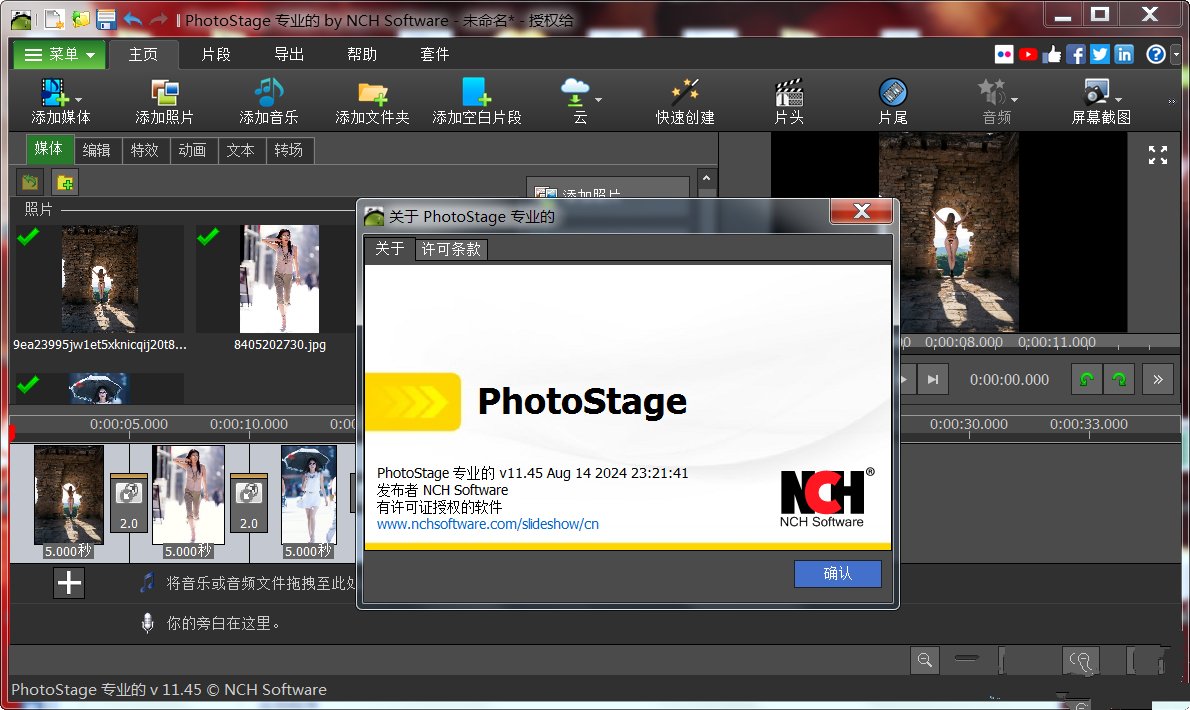Click the Cloud (云) download icon

pos(575,93)
